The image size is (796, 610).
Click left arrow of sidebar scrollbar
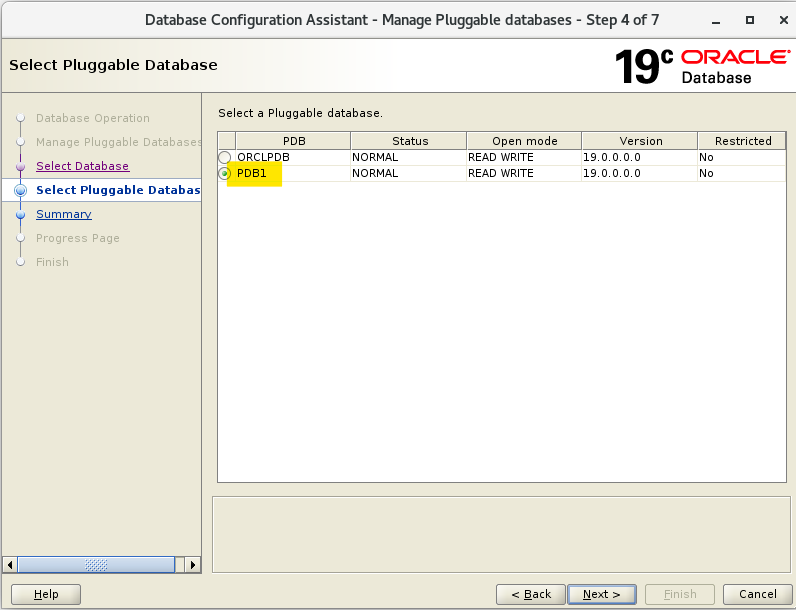(10, 564)
